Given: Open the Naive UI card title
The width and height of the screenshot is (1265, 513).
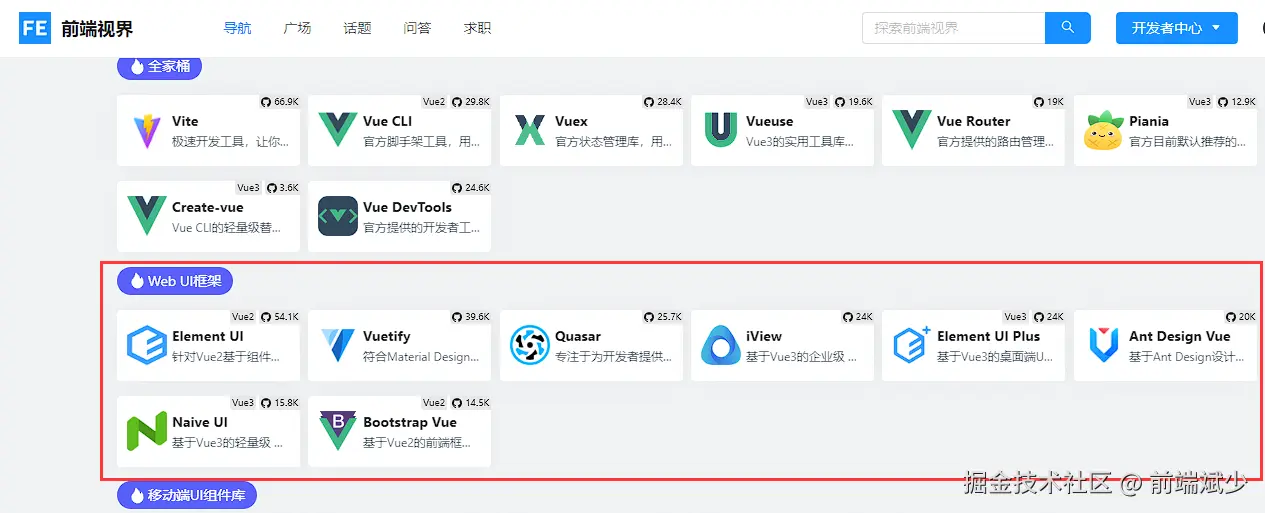Looking at the screenshot, I should click(200, 422).
